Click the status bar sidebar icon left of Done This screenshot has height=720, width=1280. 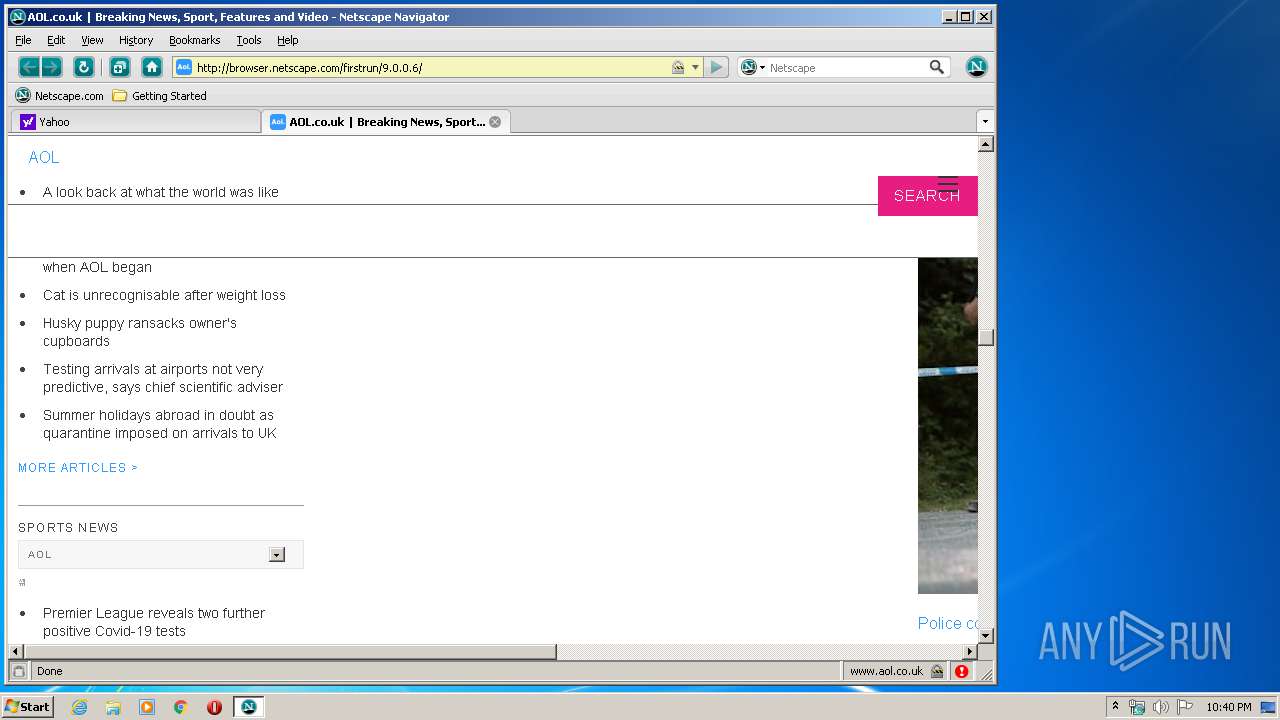[19, 671]
